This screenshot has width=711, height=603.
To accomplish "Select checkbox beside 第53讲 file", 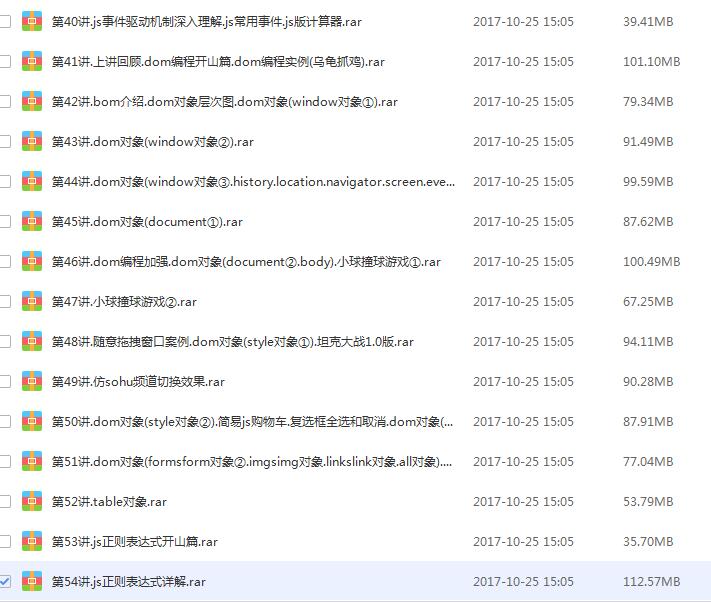I will [x=5, y=541].
